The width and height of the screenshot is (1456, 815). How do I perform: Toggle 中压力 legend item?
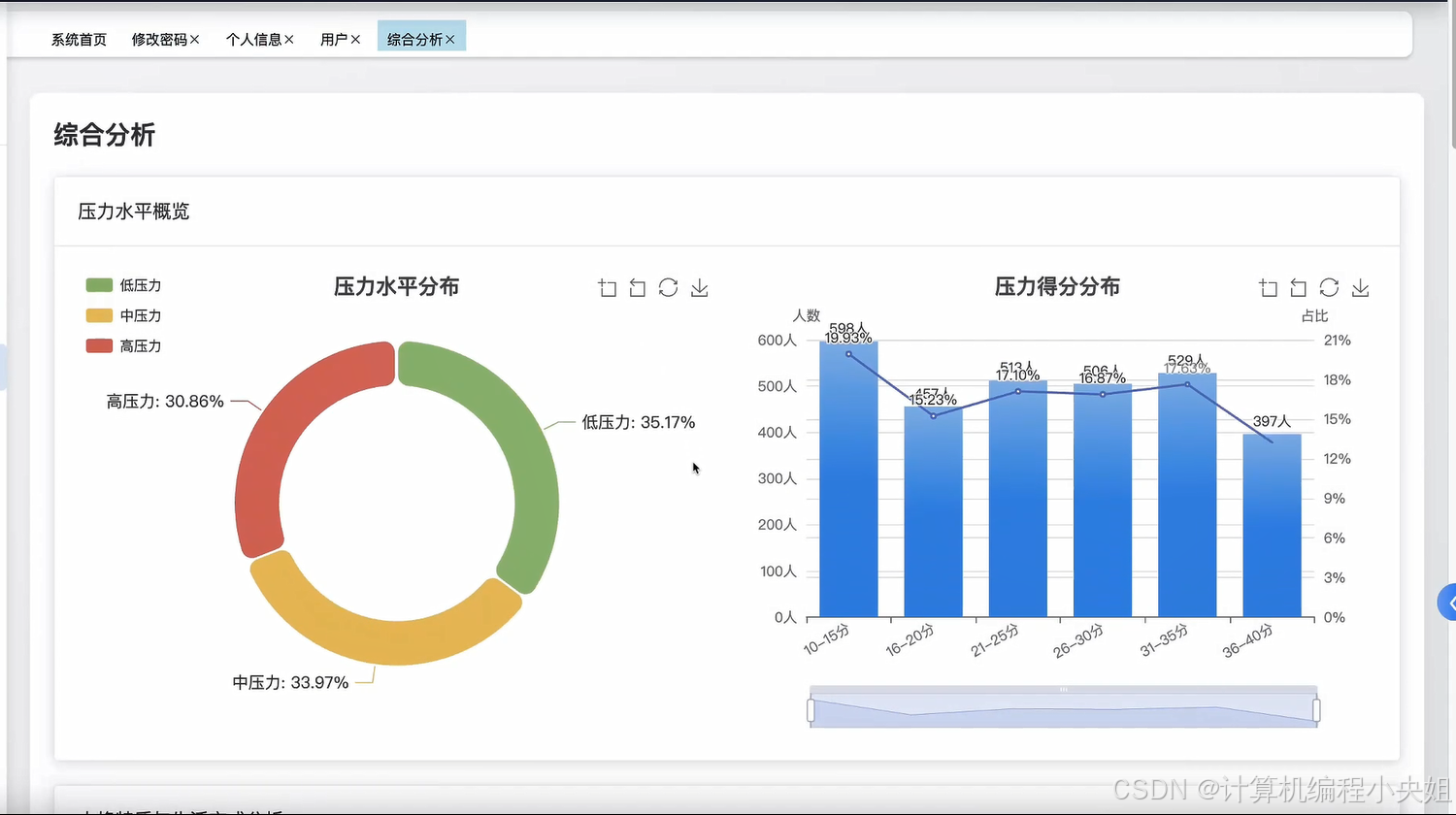point(123,315)
